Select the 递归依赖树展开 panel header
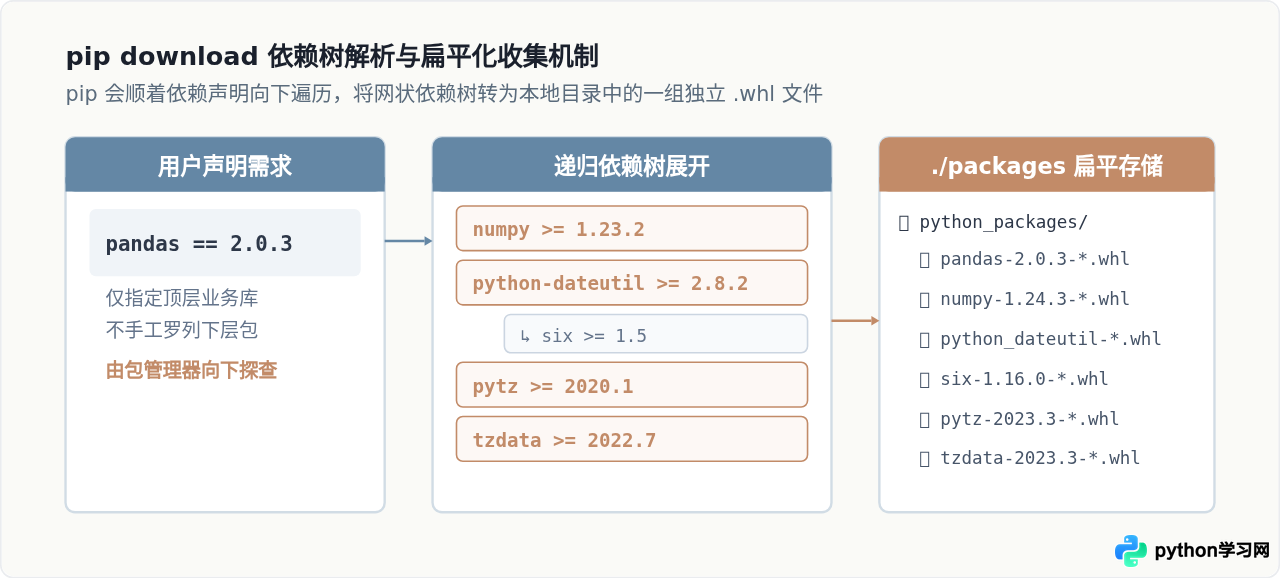The image size is (1280, 578). coord(632,165)
